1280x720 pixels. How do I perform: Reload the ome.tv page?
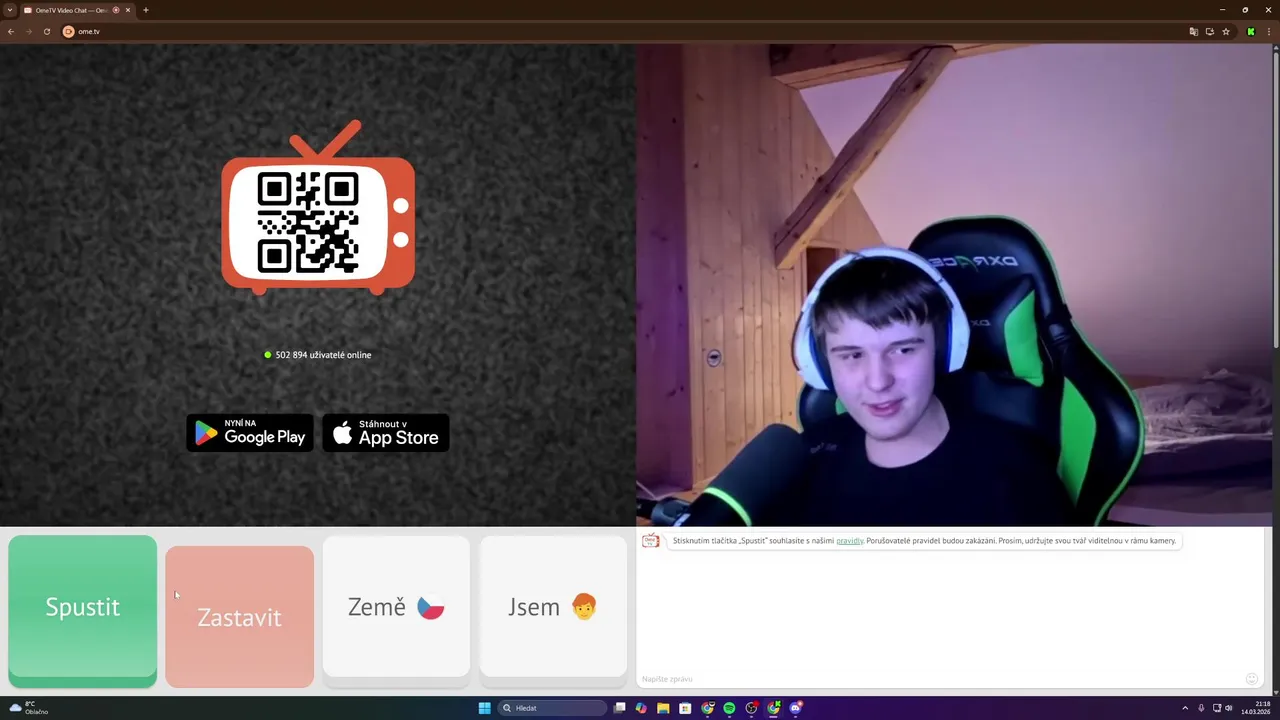pos(47,31)
